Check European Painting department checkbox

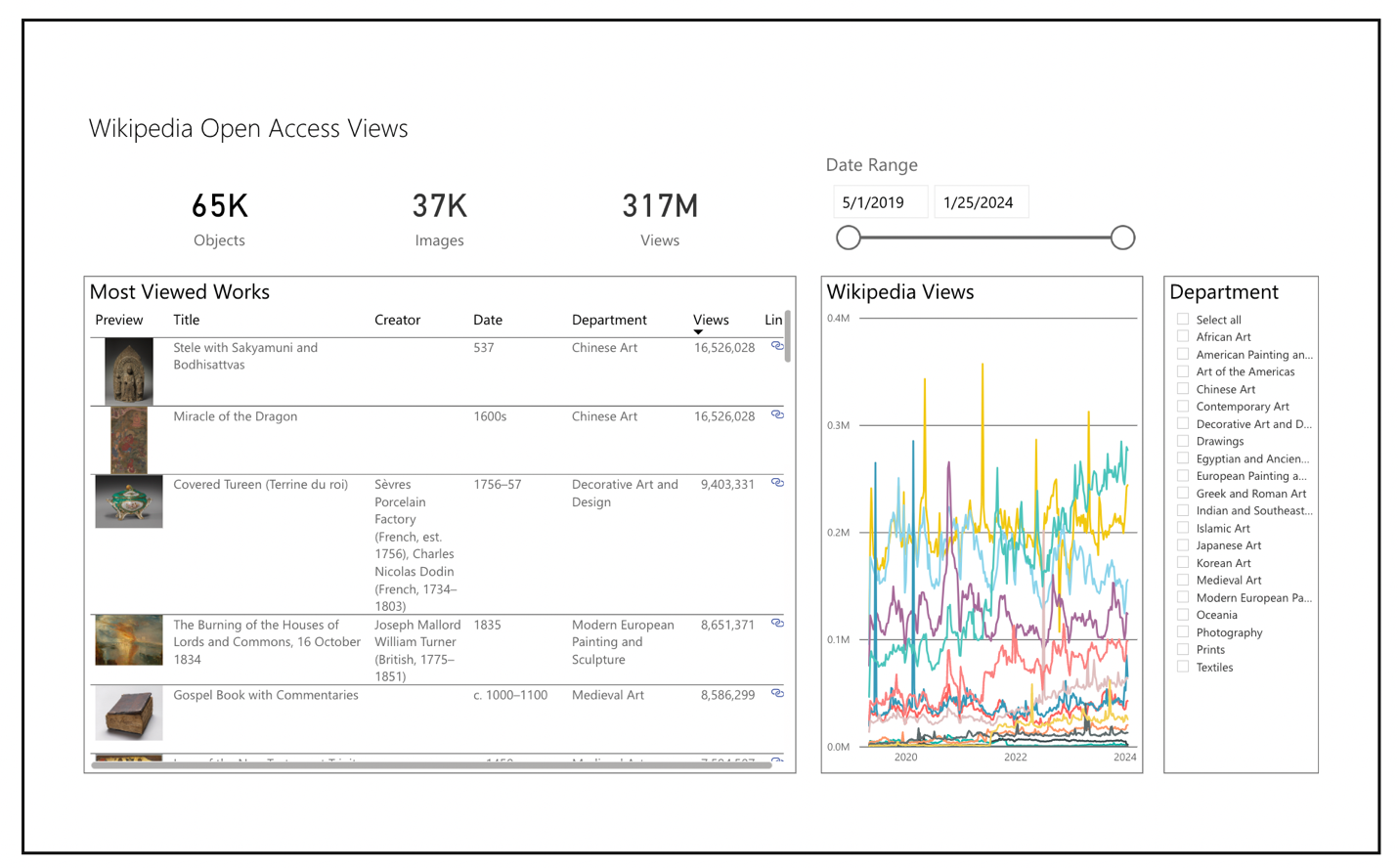pyautogui.click(x=1183, y=475)
